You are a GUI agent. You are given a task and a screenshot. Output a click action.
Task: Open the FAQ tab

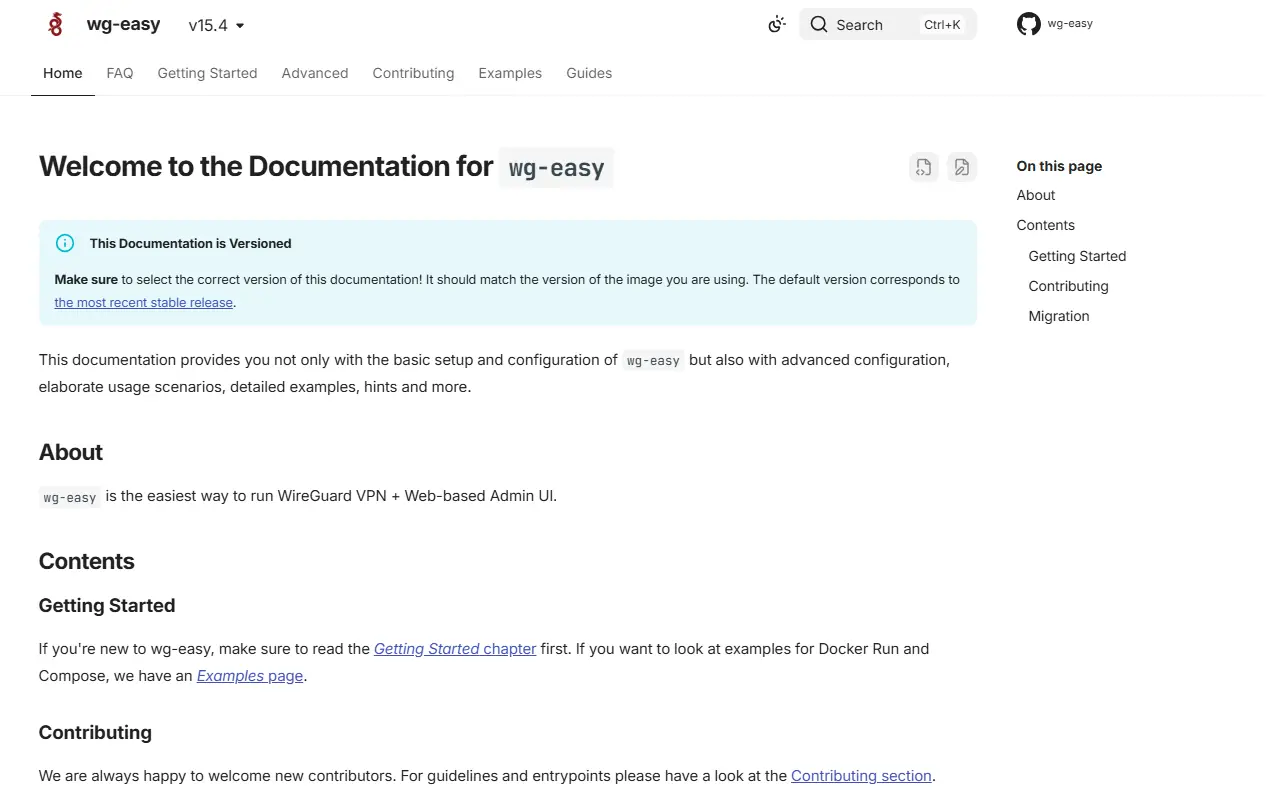coord(120,73)
